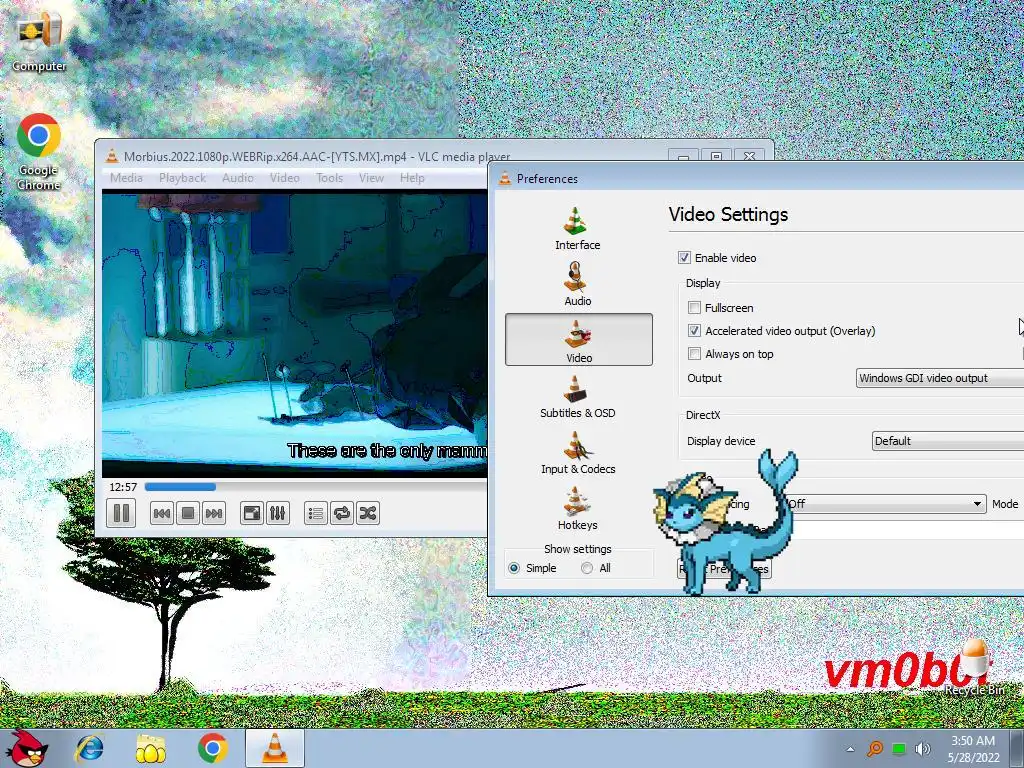
Task: Open the Media menu in VLC
Action: [126, 178]
